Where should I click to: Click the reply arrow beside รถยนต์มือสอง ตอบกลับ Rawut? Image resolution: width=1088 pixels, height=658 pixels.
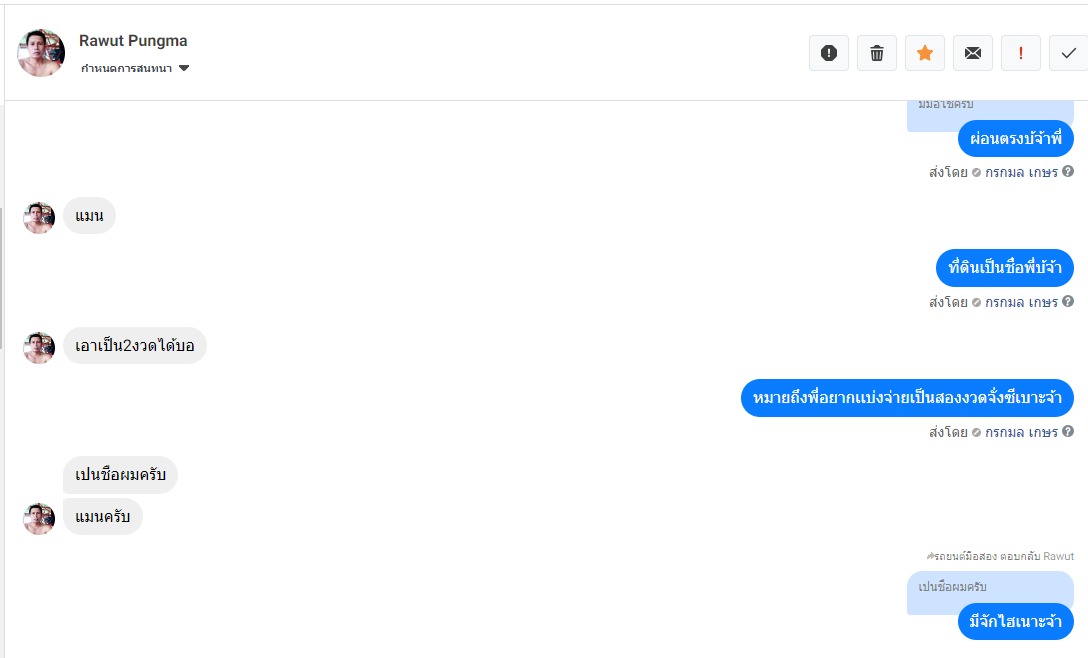point(930,555)
